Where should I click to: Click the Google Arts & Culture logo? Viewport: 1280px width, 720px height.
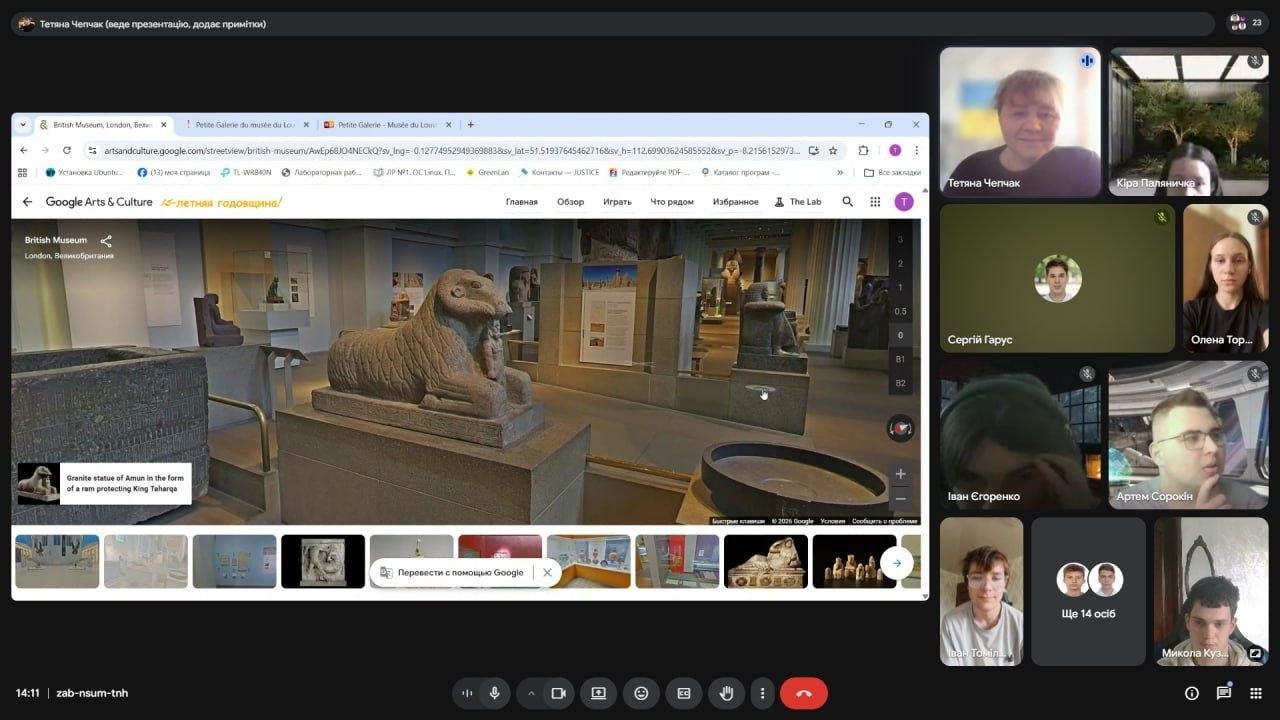pos(99,202)
